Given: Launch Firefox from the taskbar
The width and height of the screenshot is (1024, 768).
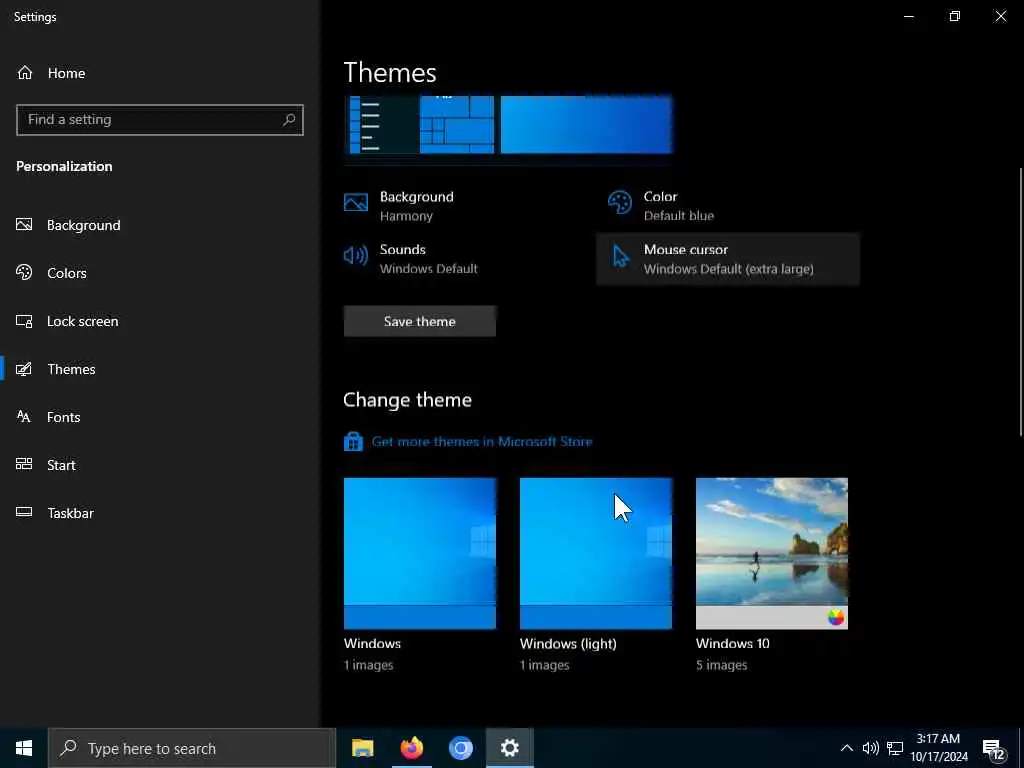Looking at the screenshot, I should (411, 748).
